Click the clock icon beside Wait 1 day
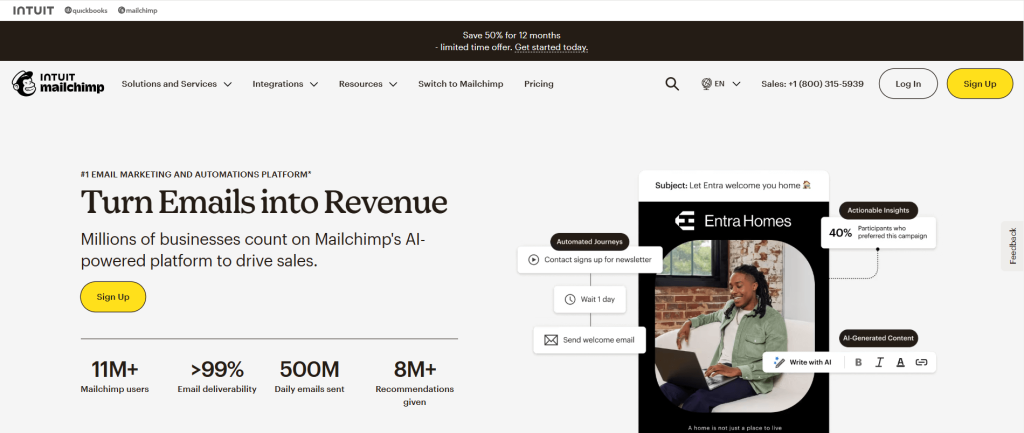1024x433 pixels. click(x=569, y=299)
